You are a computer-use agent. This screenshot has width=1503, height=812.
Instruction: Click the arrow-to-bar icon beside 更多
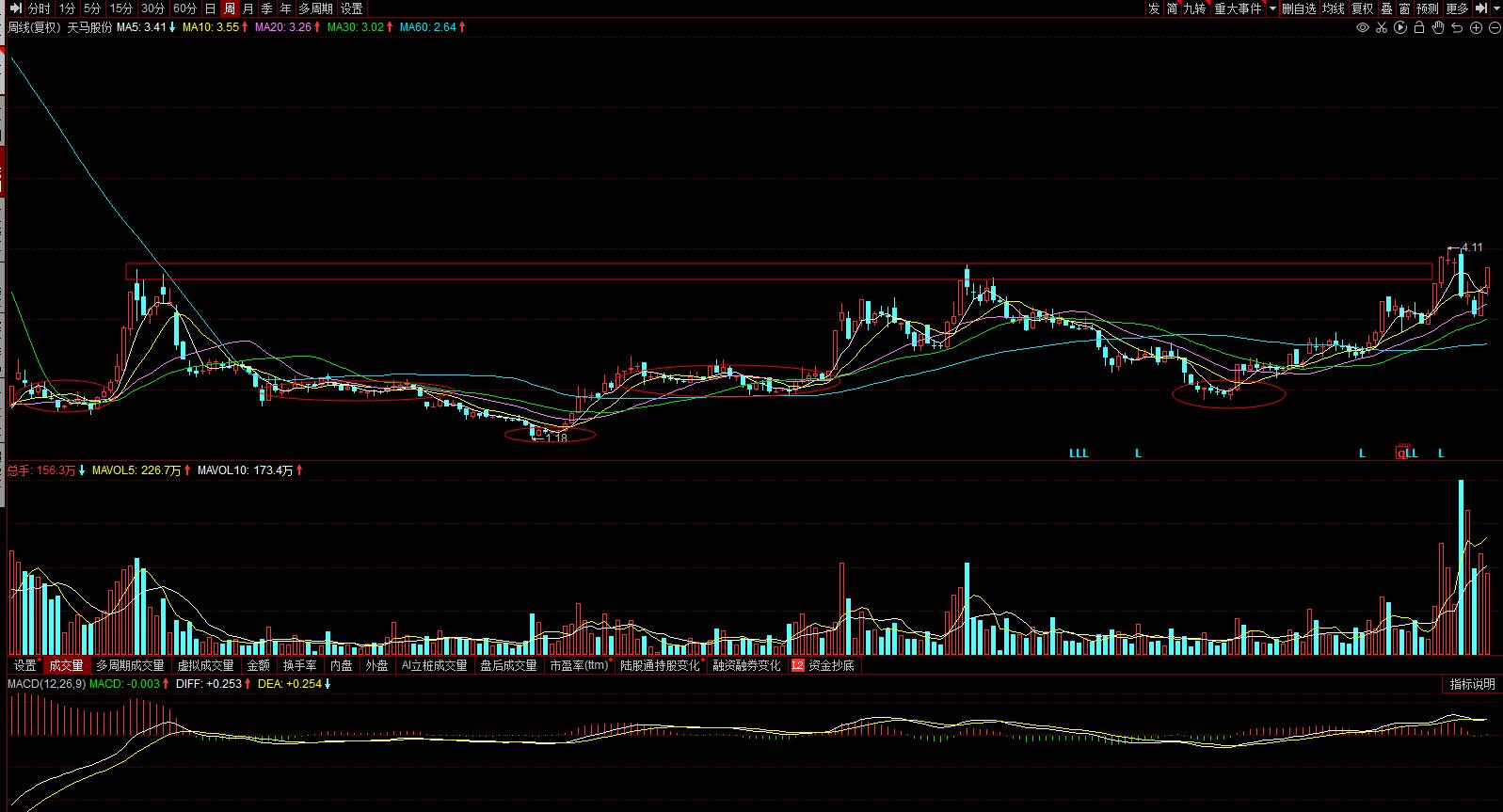tap(1481, 8)
